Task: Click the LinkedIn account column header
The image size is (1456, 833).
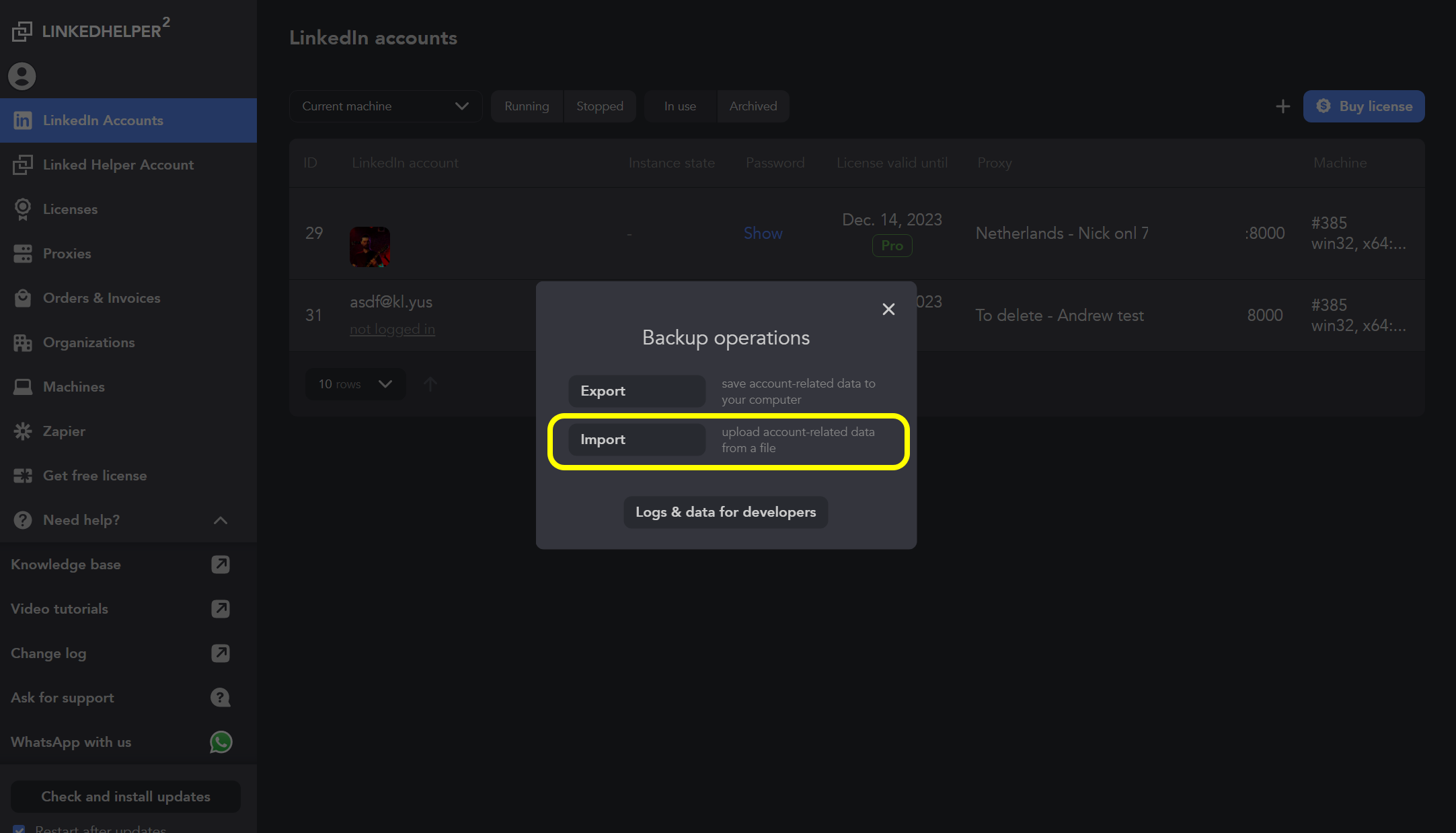Action: tap(405, 163)
